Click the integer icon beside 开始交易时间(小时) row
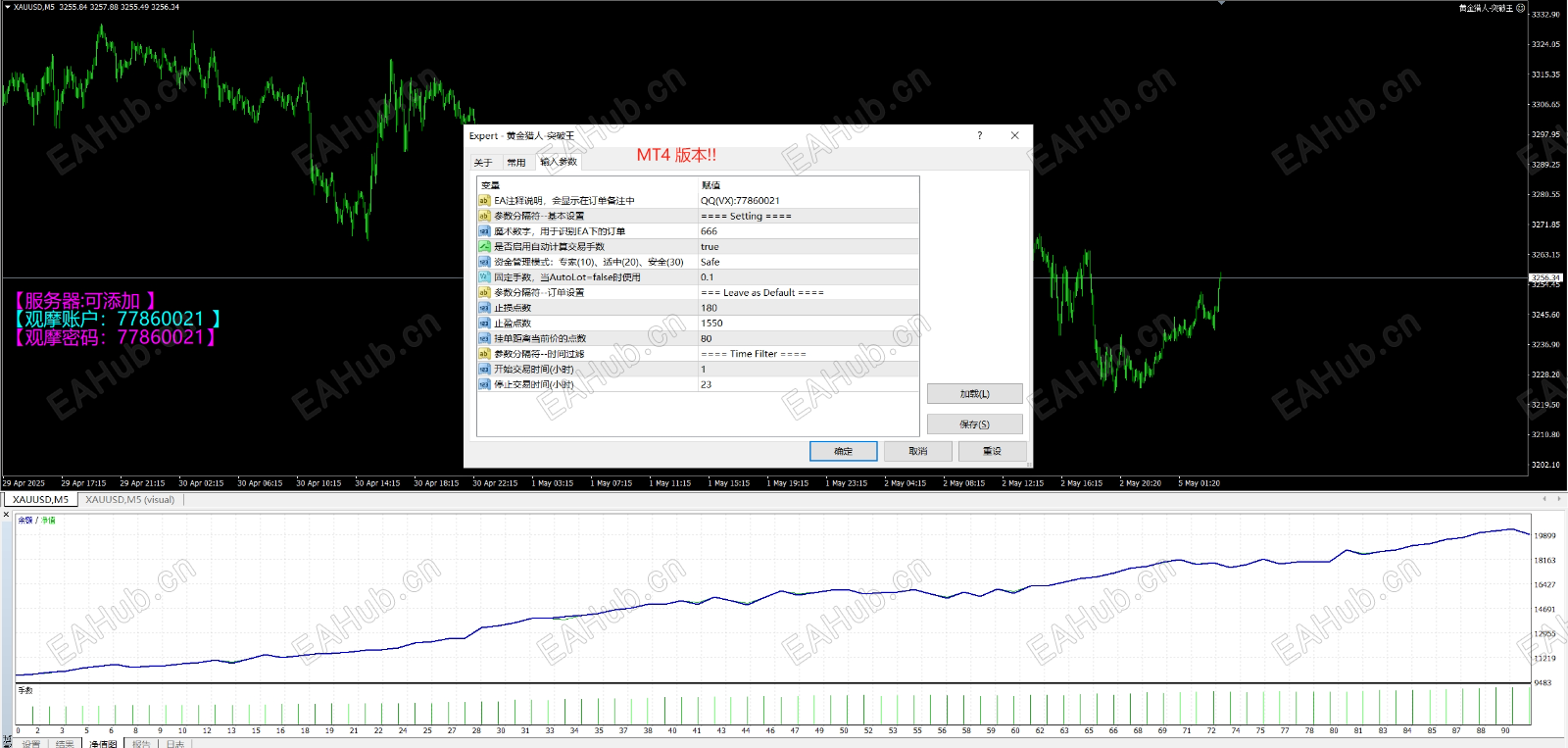The height and width of the screenshot is (748, 1568). pyautogui.click(x=484, y=369)
